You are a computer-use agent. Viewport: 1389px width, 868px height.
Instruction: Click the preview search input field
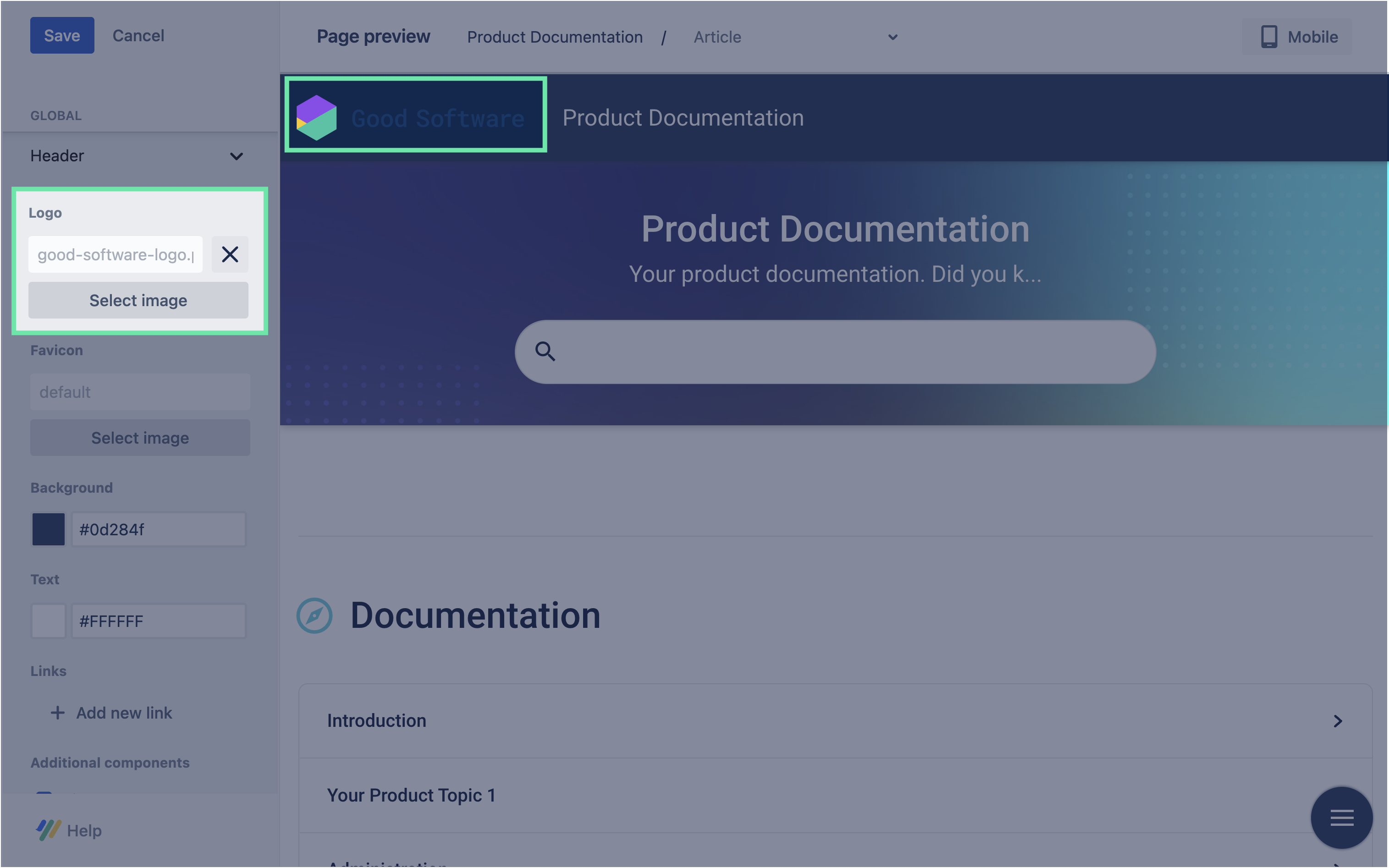850,352
